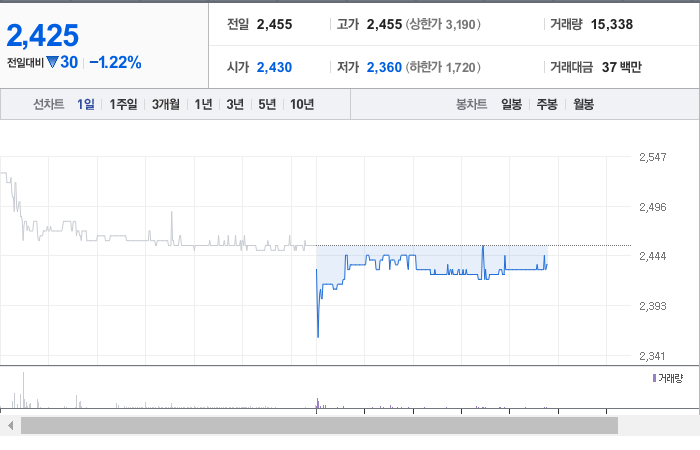This screenshot has width=700, height=450.
Task: Click the blue down-triangle change indicator
Action: [52, 62]
